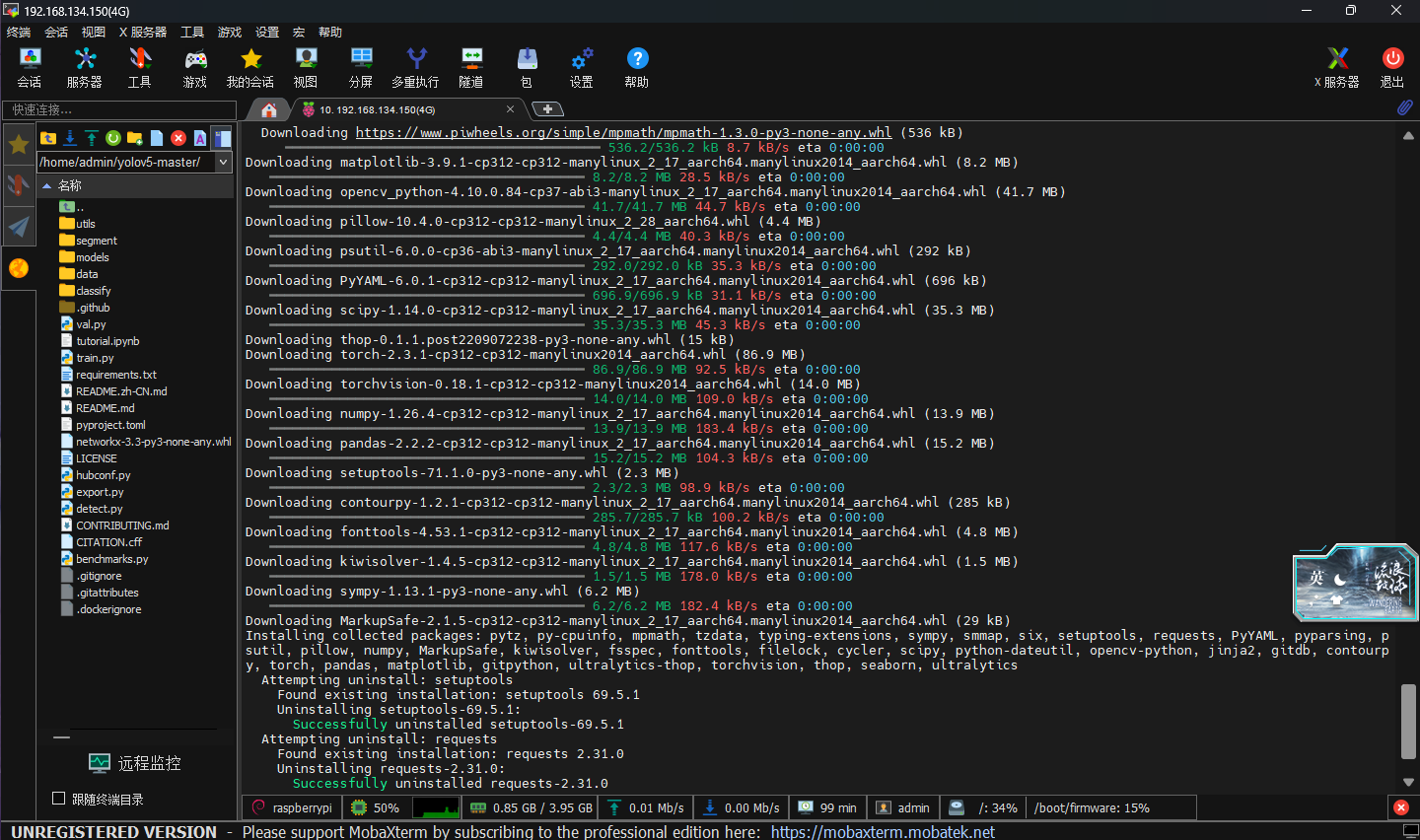Open the mobaxterm.mobatek.net link
The image size is (1420, 840).
pos(883,831)
